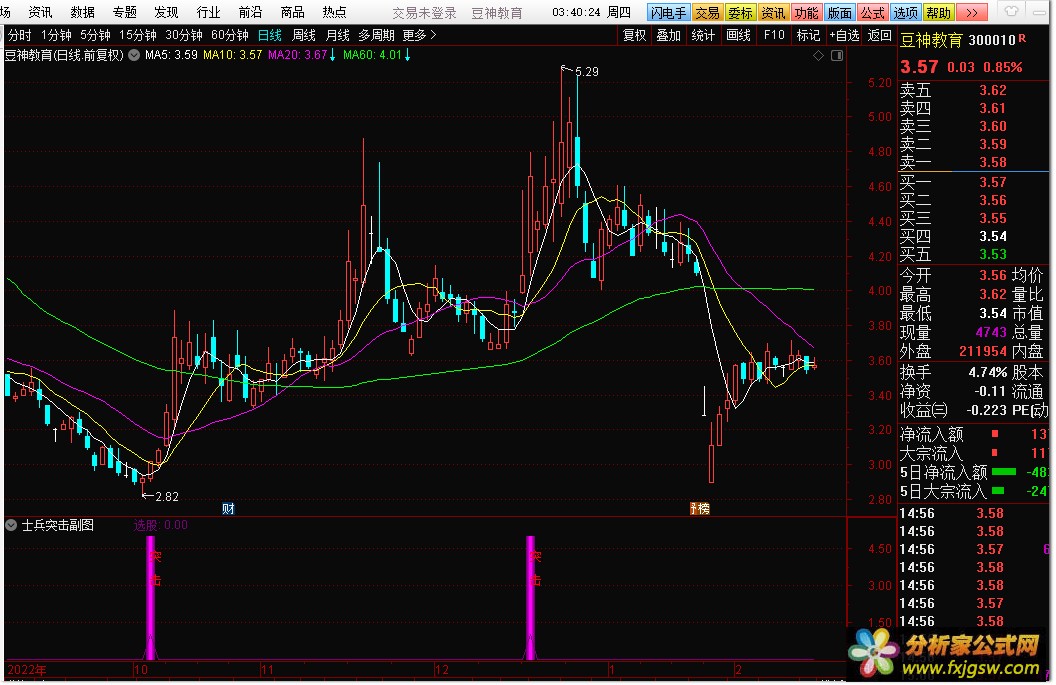
Task: Click the 复权 adjustment button
Action: click(634, 35)
